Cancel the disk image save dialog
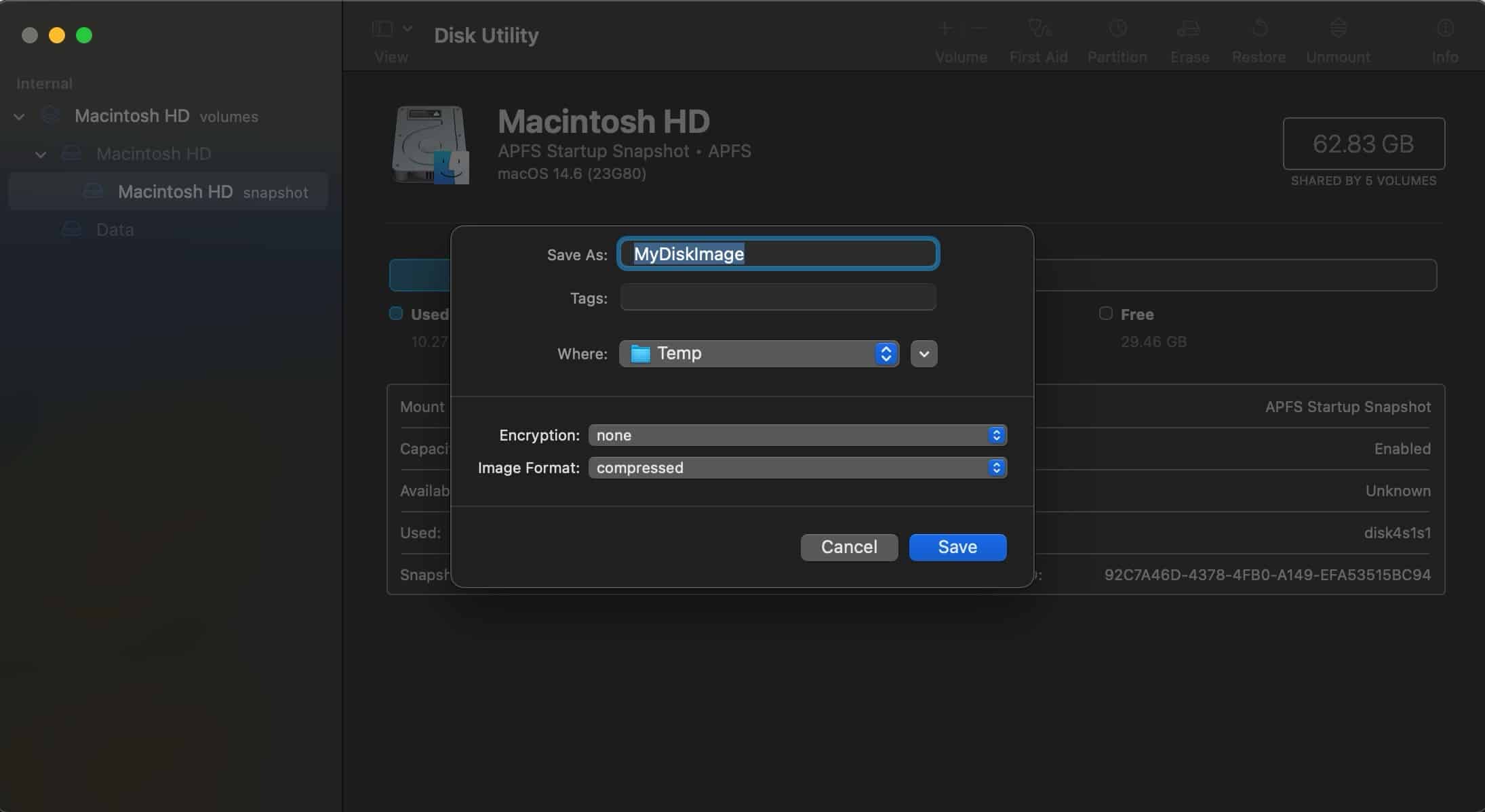This screenshot has width=1485, height=812. pos(849,547)
